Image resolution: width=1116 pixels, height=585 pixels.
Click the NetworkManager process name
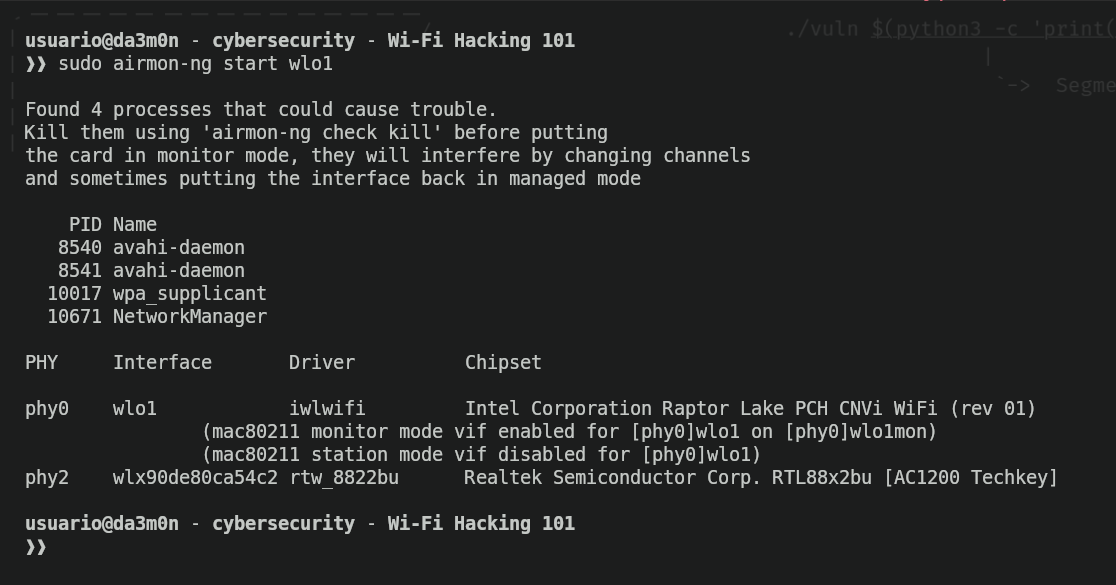(x=189, y=316)
